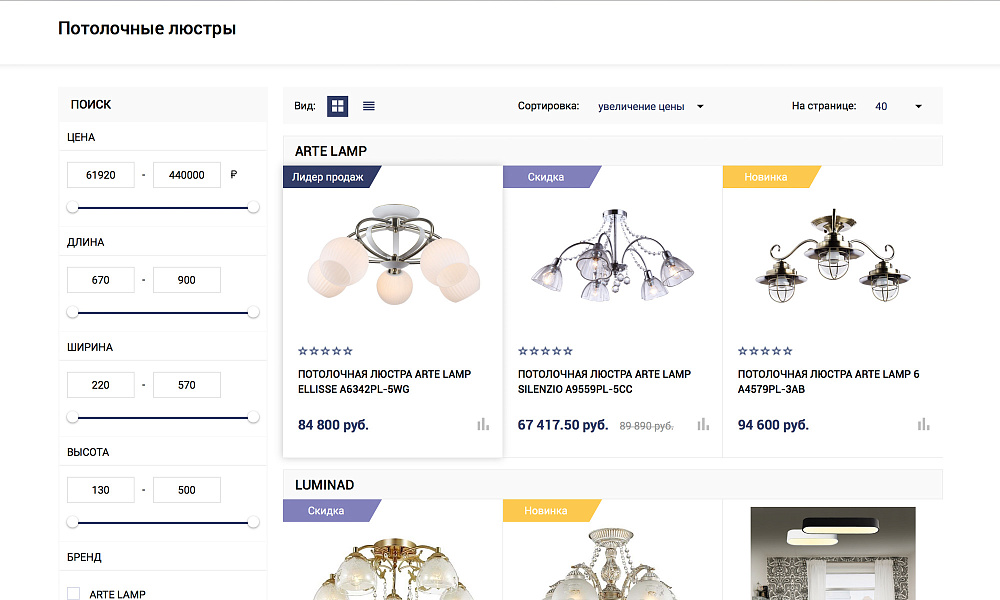Image resolution: width=1000 pixels, height=600 pixels.
Task: Open the sorting dropdown showing увеличение цены
Action: coord(650,105)
